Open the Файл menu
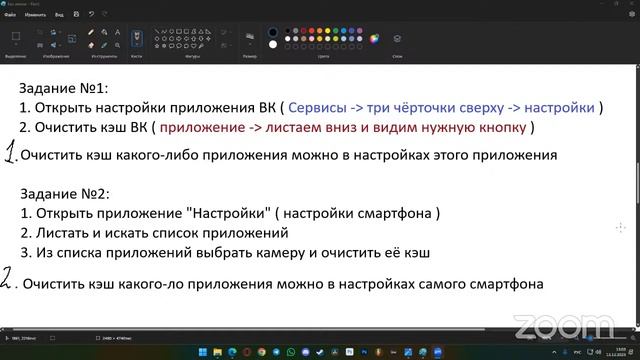The width and height of the screenshot is (640, 360). click(10, 15)
